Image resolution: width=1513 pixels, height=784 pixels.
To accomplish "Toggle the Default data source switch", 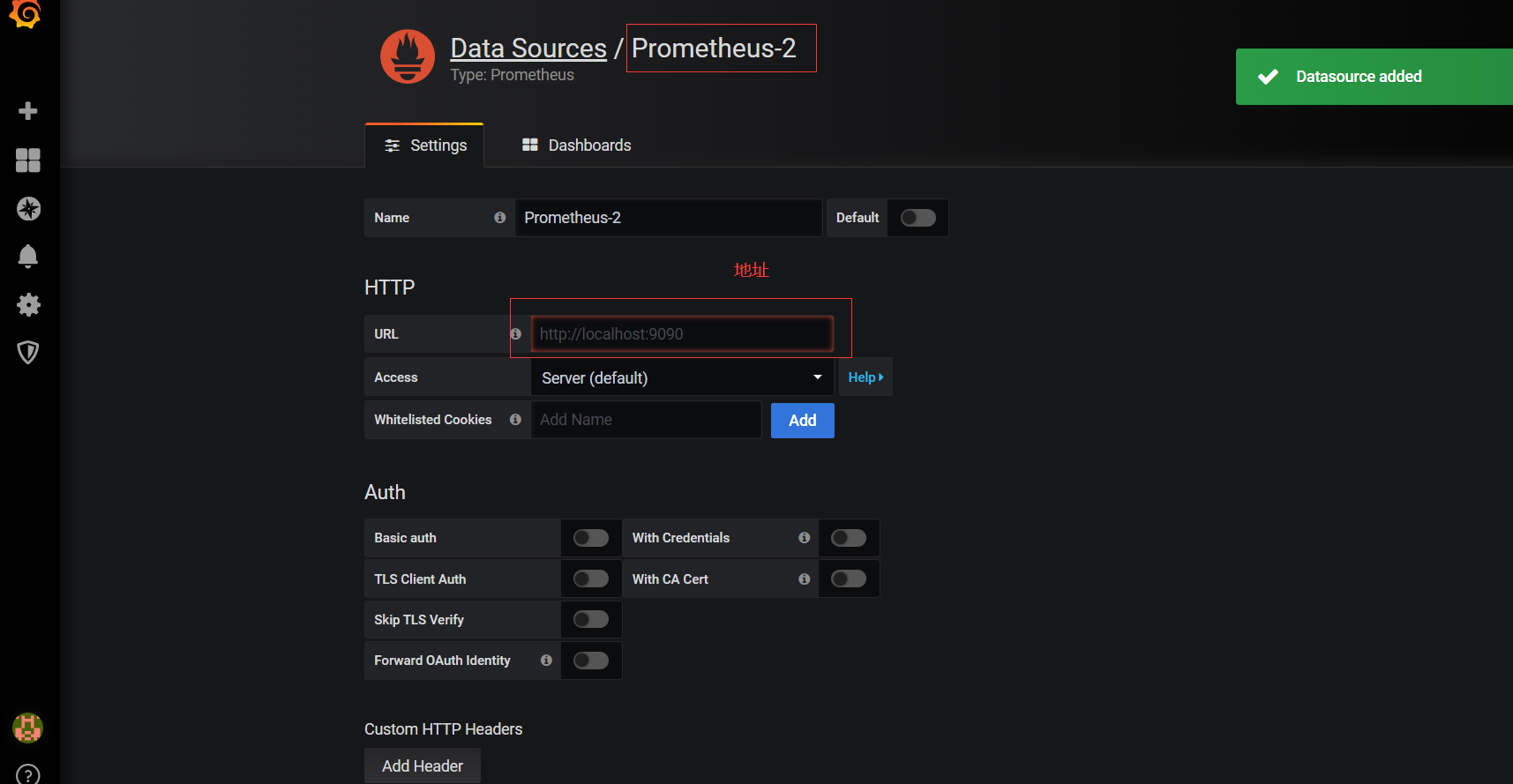I will [x=918, y=218].
